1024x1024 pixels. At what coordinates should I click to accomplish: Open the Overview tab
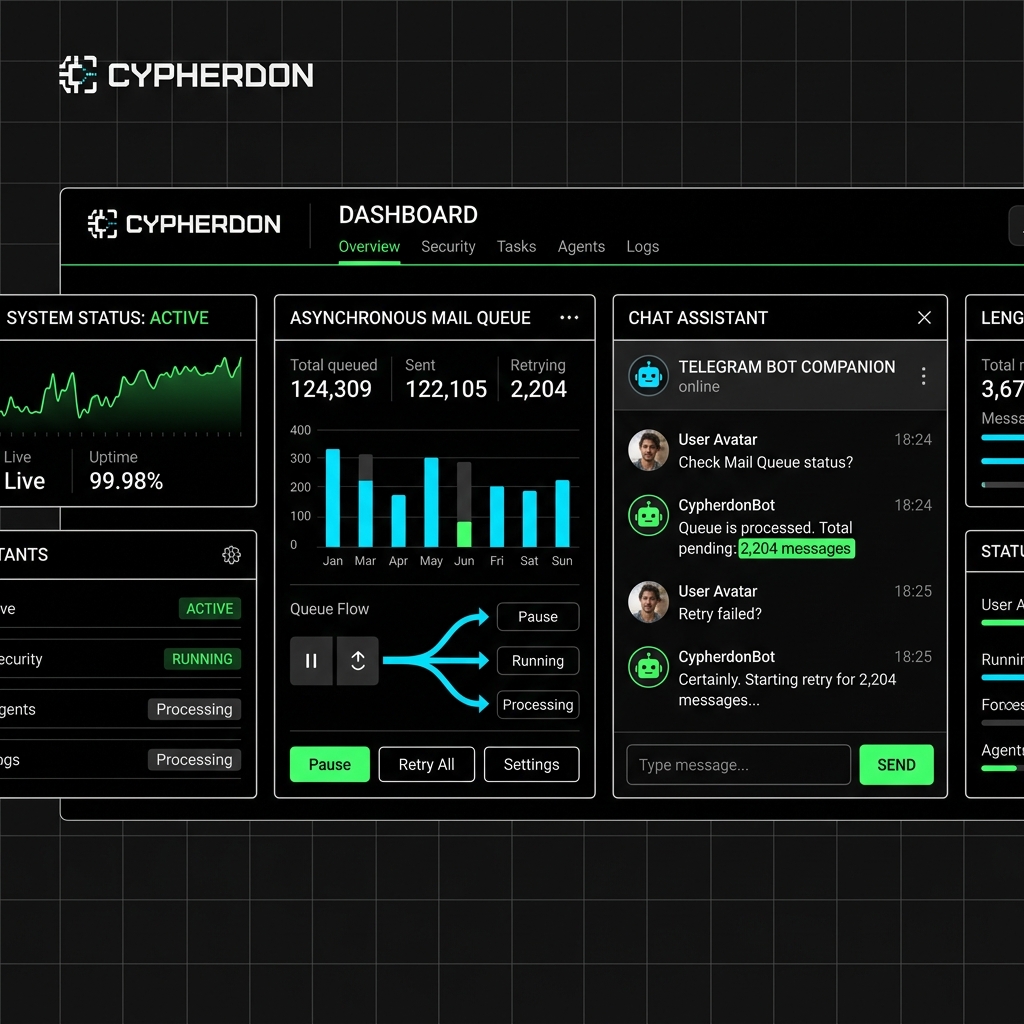[369, 246]
